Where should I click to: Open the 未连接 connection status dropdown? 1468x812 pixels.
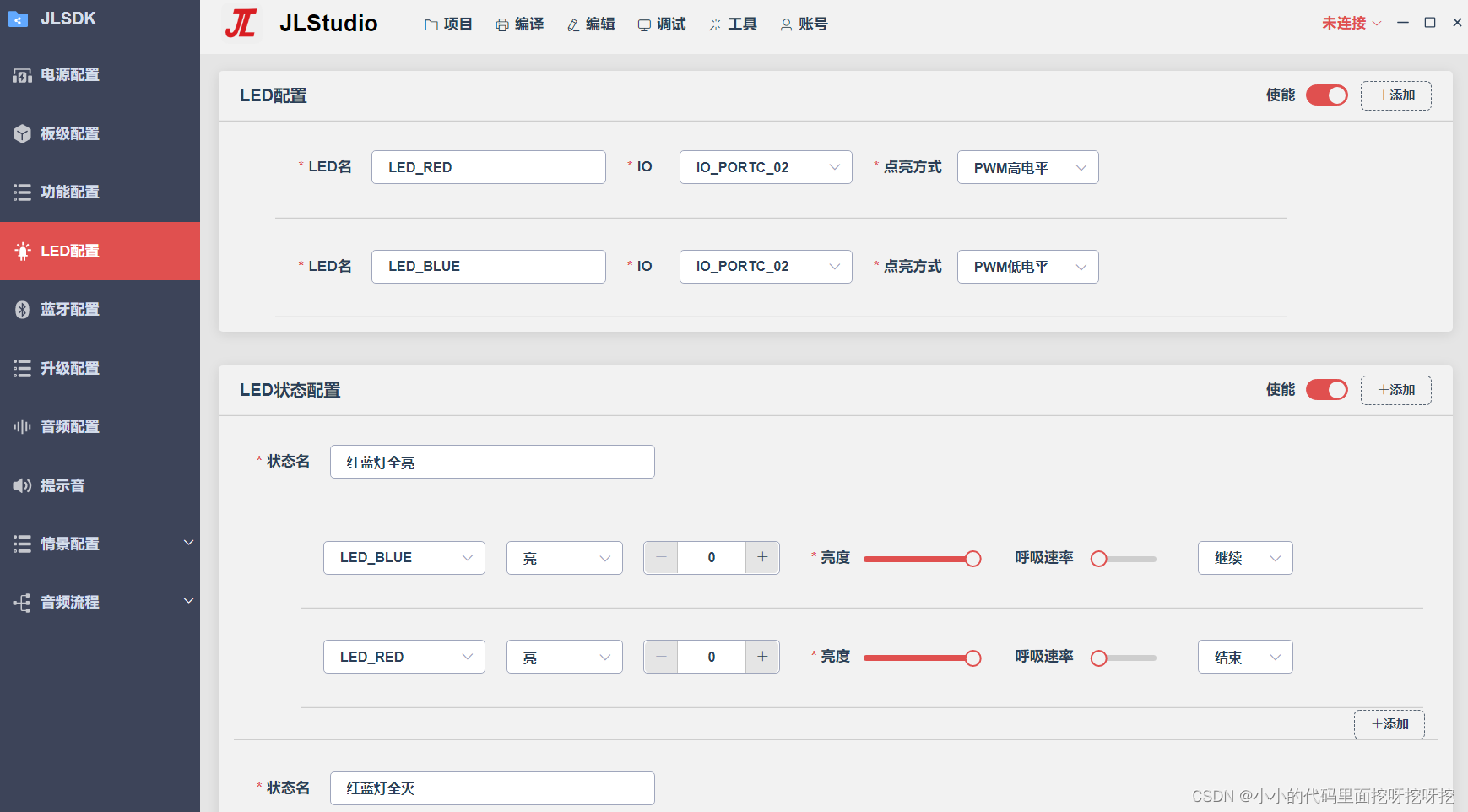point(1352,24)
